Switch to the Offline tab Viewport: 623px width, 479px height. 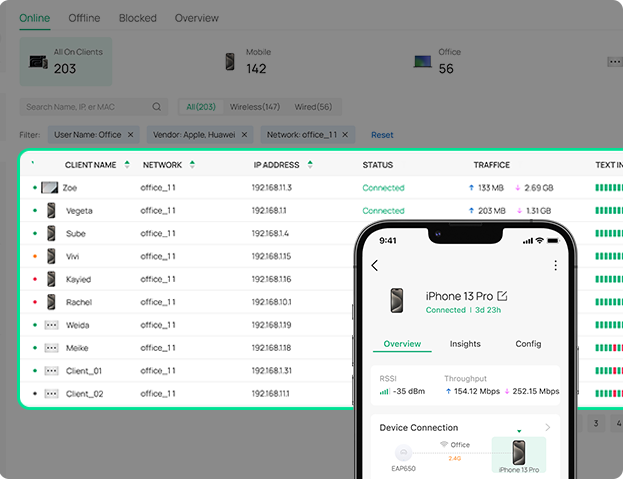coord(84,18)
